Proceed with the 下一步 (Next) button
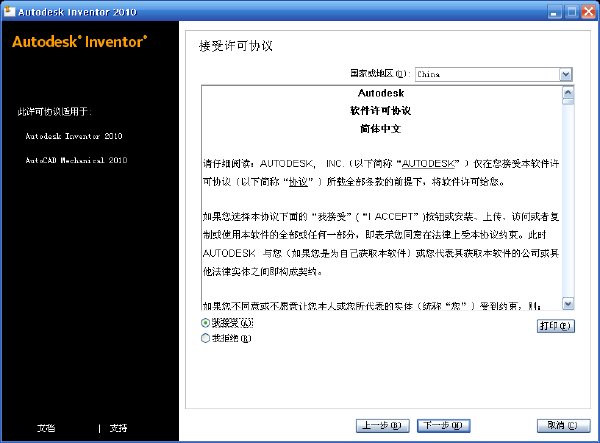Image resolution: width=600 pixels, height=443 pixels. (443, 425)
